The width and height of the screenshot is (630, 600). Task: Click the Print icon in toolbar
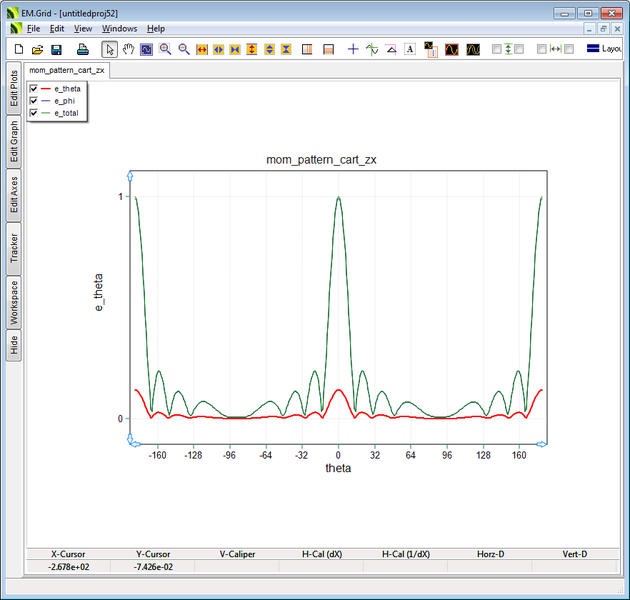[83, 49]
